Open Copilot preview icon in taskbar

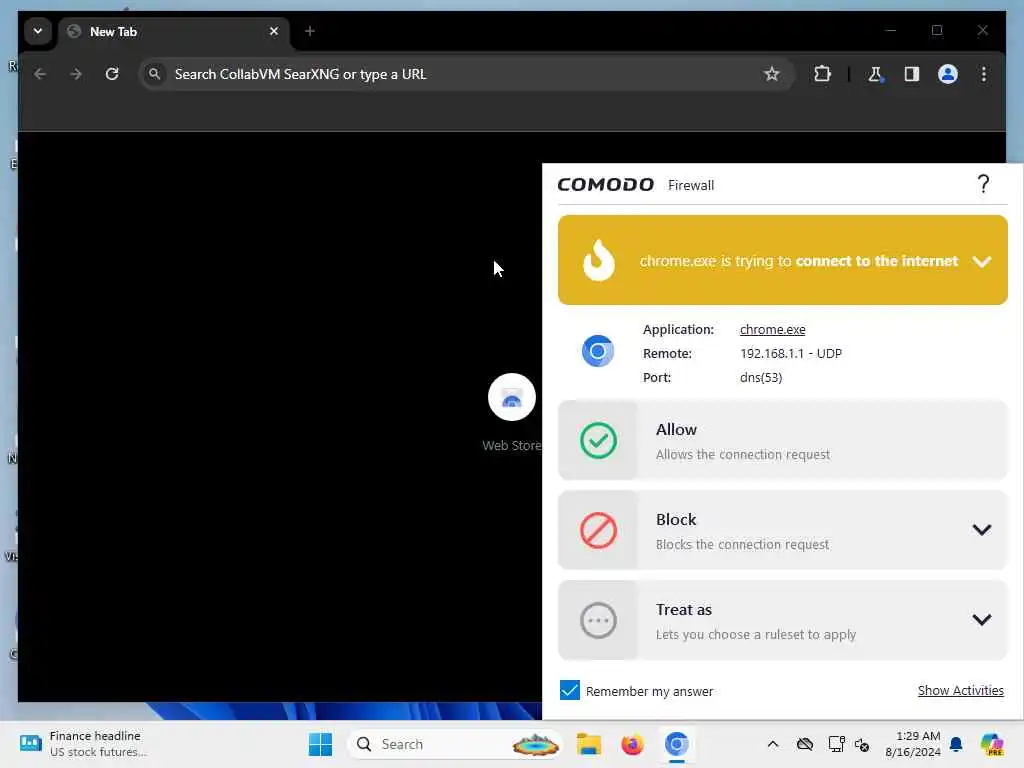[x=992, y=744]
